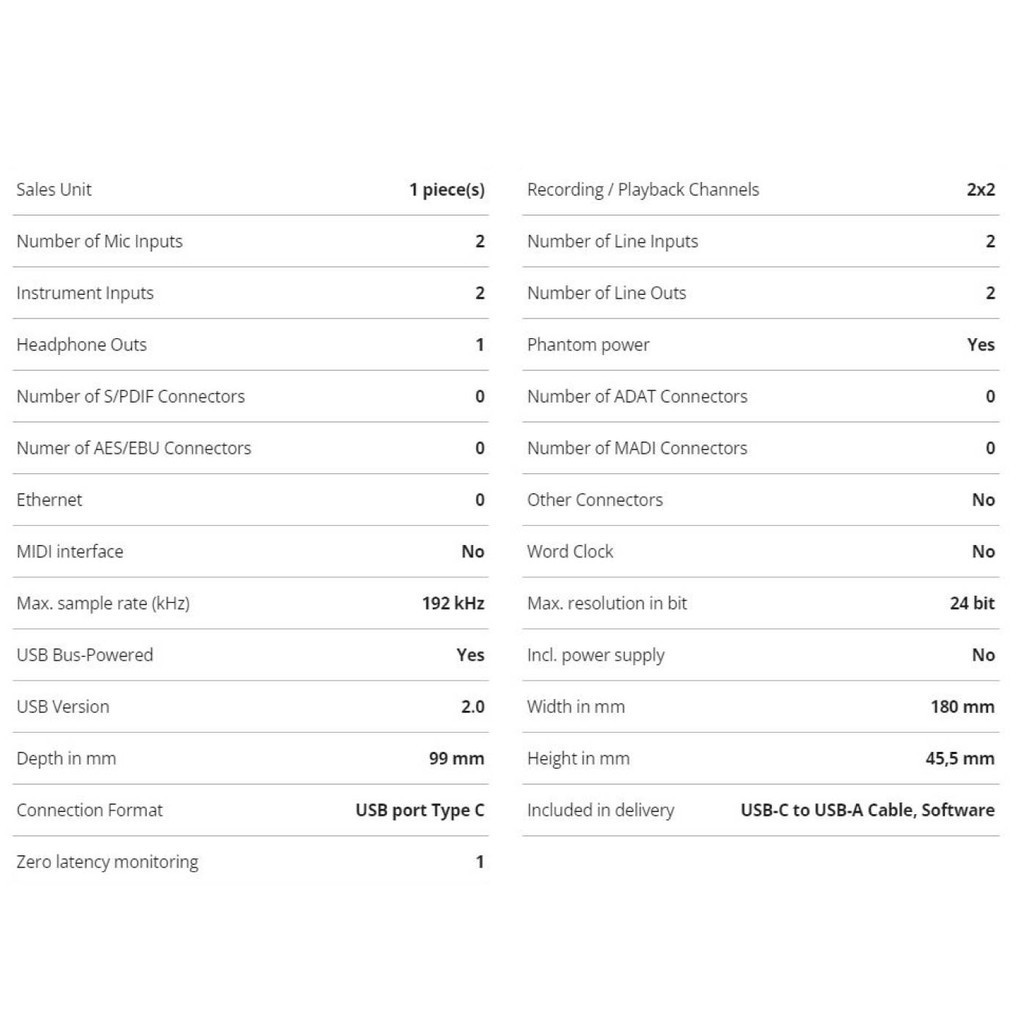Click the "MIDI interface" label

(x=70, y=552)
